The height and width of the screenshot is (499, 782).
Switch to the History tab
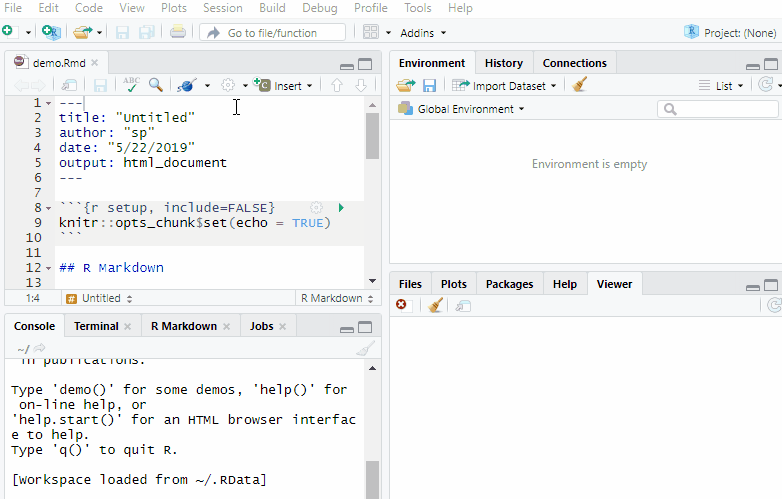coord(504,63)
